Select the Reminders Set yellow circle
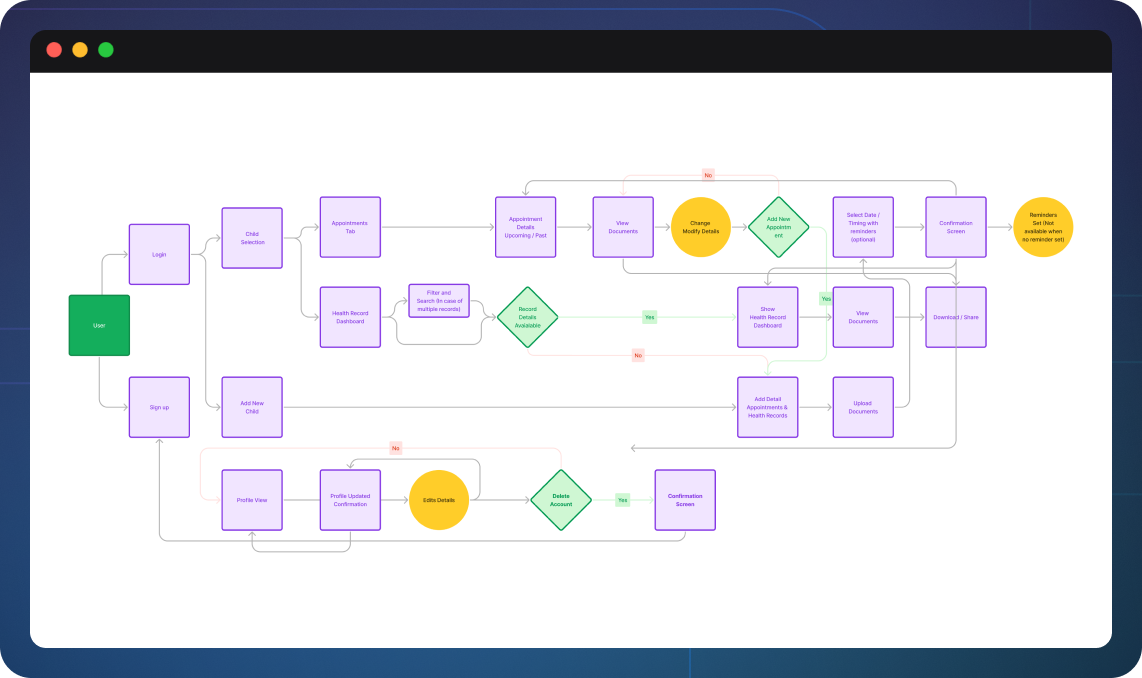Image resolution: width=1142 pixels, height=678 pixels. (1043, 227)
